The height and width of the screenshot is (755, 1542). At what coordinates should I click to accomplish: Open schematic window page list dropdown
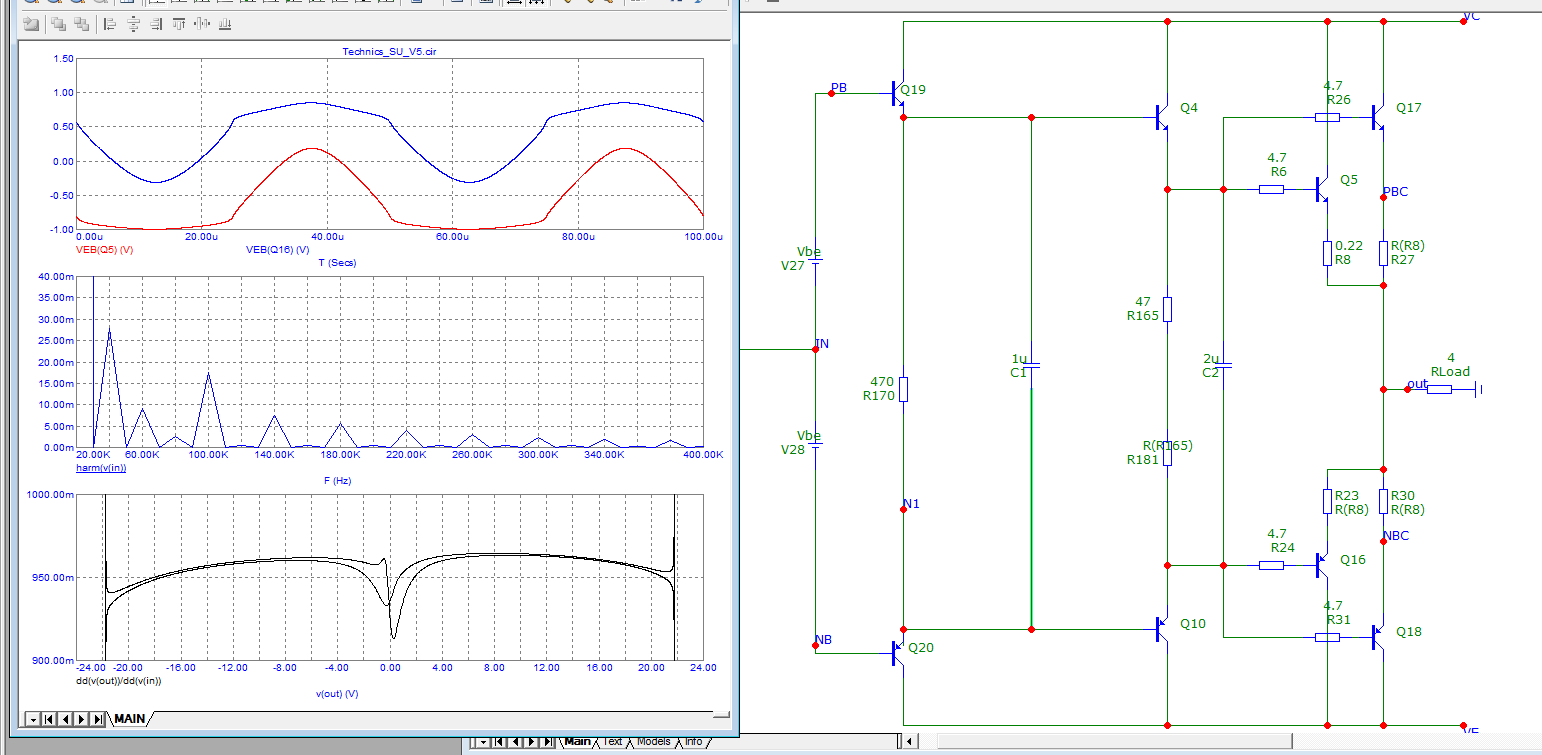coord(484,742)
